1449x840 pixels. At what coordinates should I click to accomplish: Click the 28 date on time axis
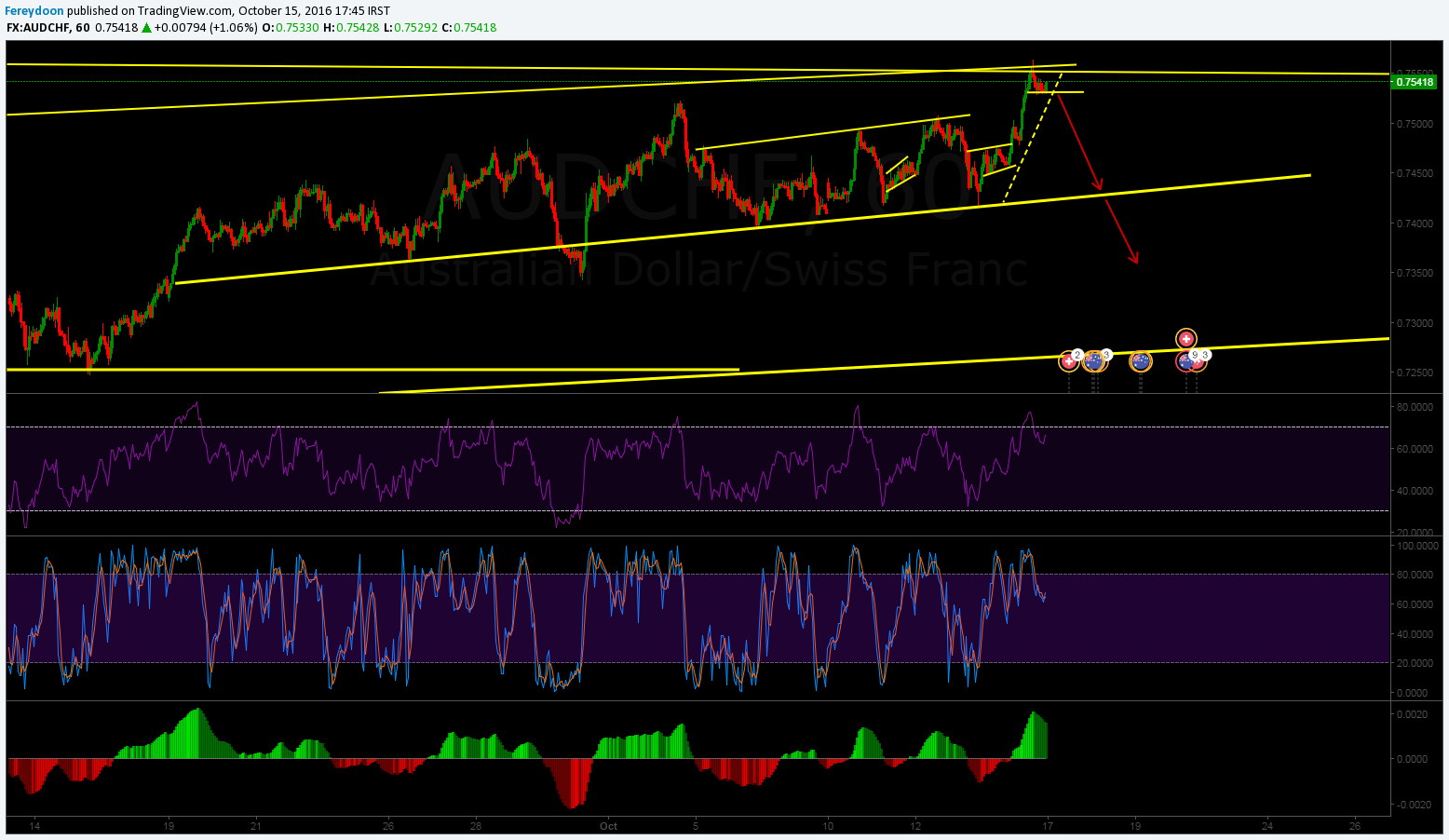click(x=475, y=826)
